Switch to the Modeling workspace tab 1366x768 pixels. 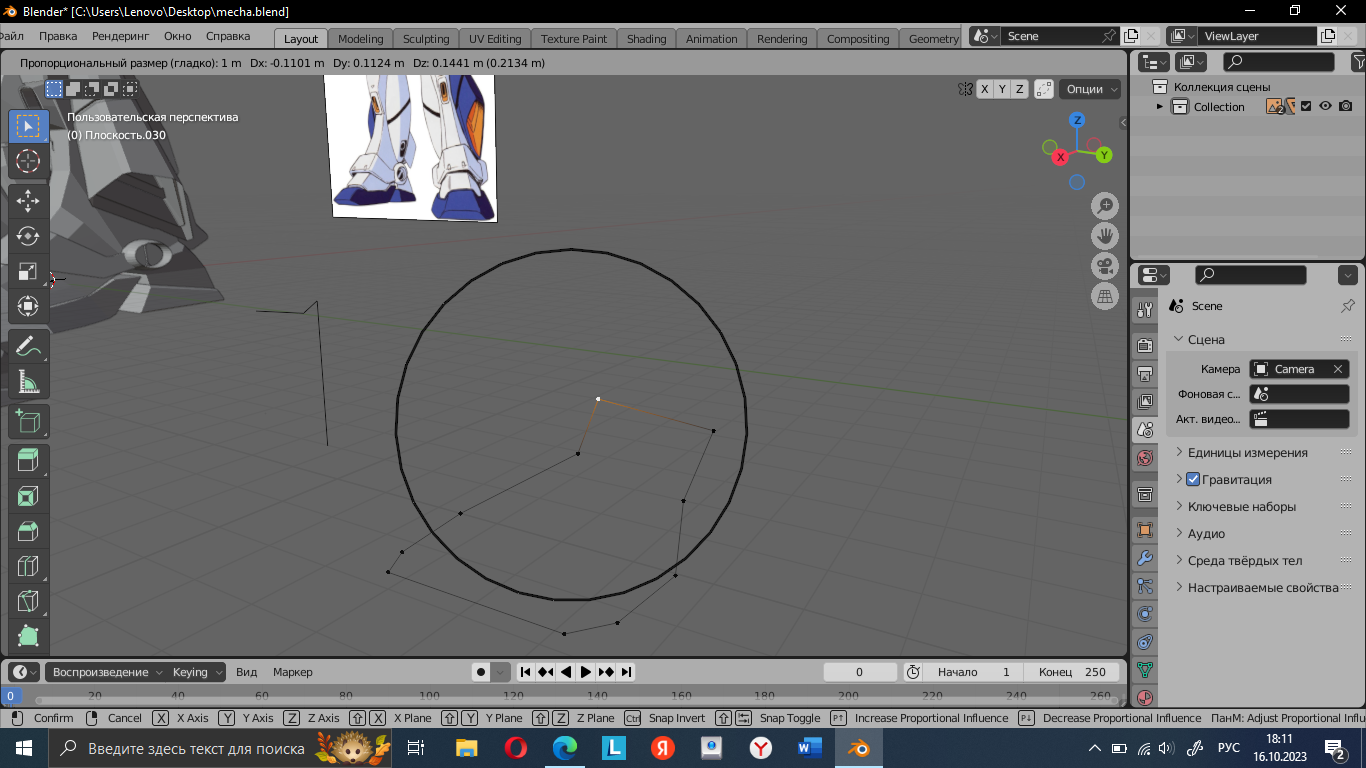point(361,39)
